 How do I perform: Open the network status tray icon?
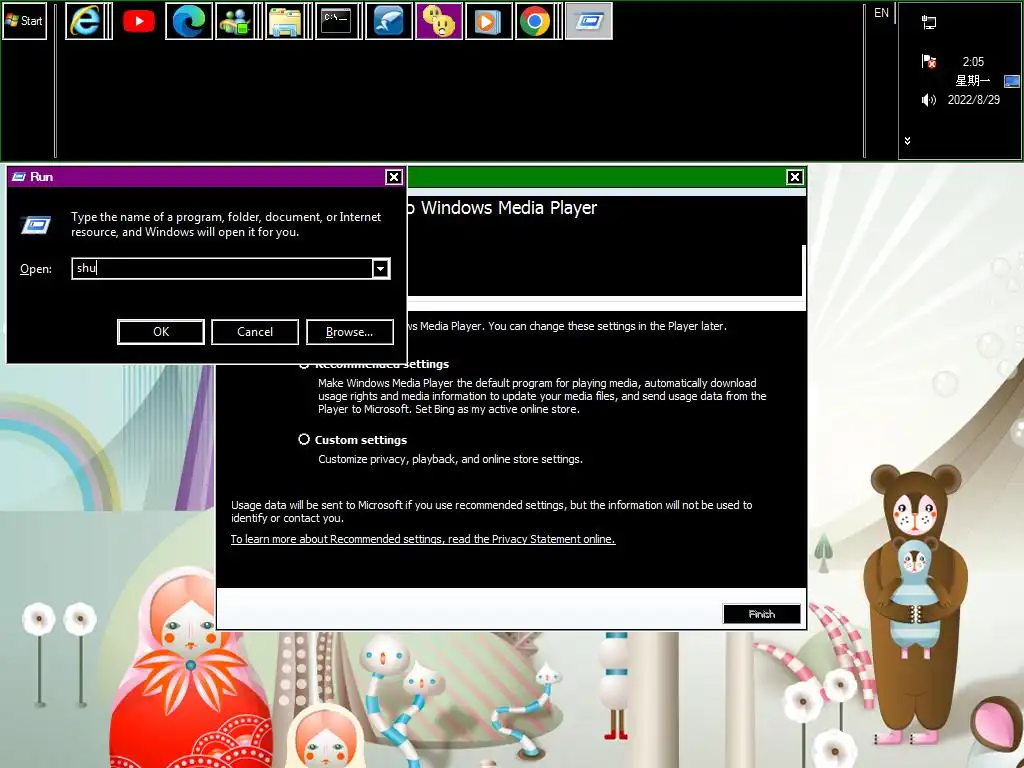click(929, 23)
